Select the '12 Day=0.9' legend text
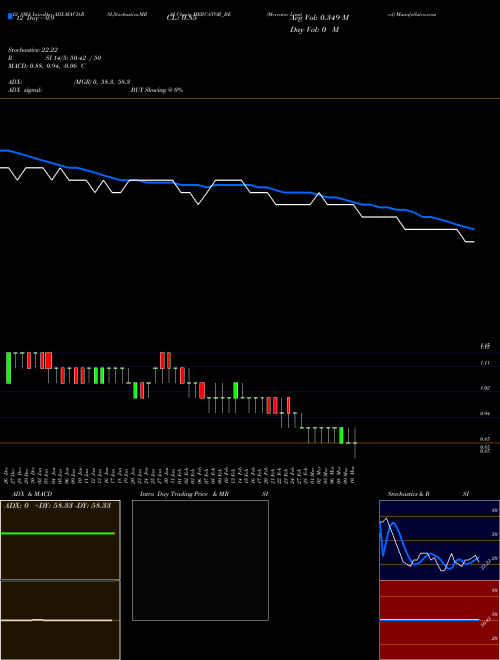This screenshot has height=660, width=500. [35, 18]
